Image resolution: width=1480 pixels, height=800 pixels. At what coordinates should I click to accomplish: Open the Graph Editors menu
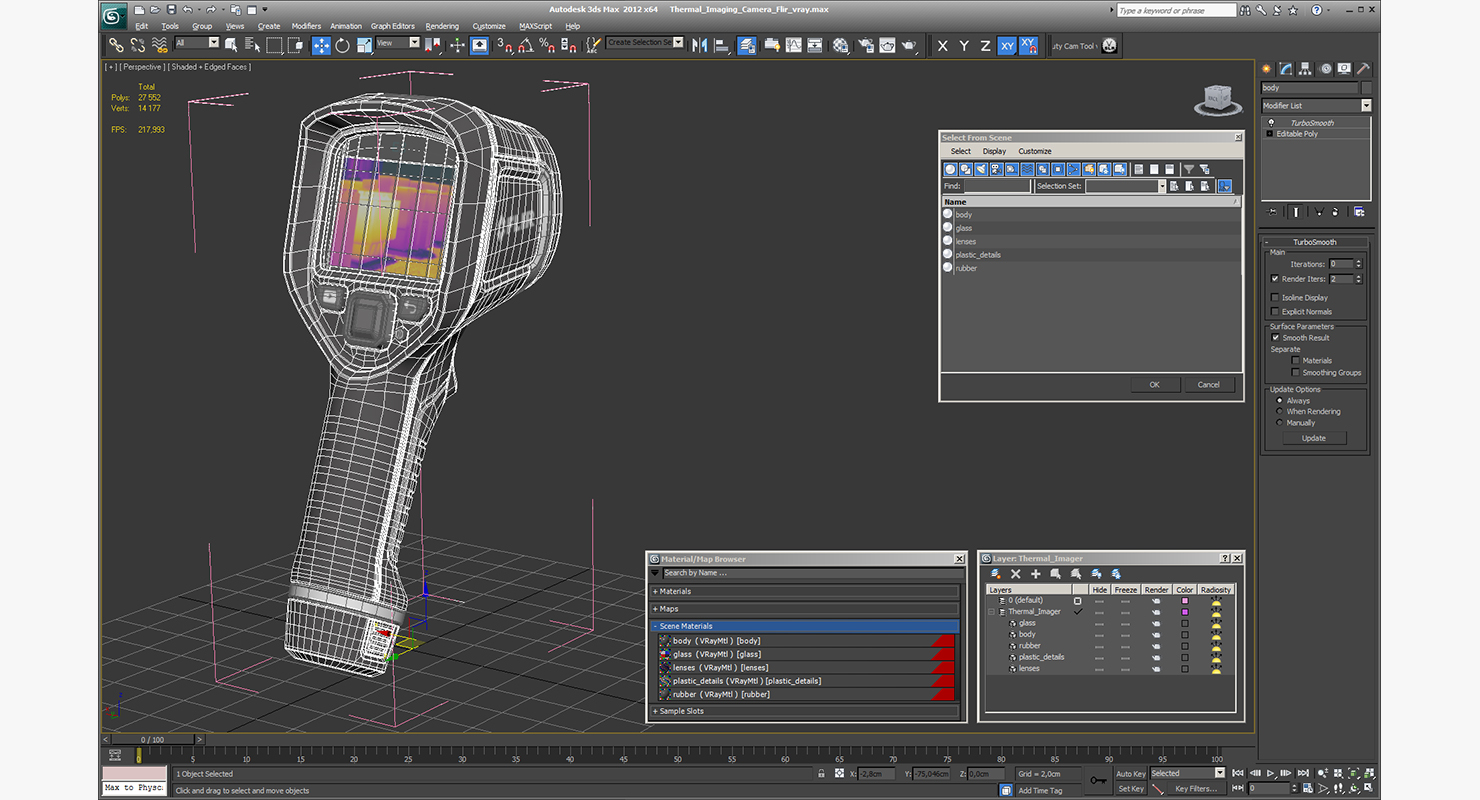click(x=393, y=26)
